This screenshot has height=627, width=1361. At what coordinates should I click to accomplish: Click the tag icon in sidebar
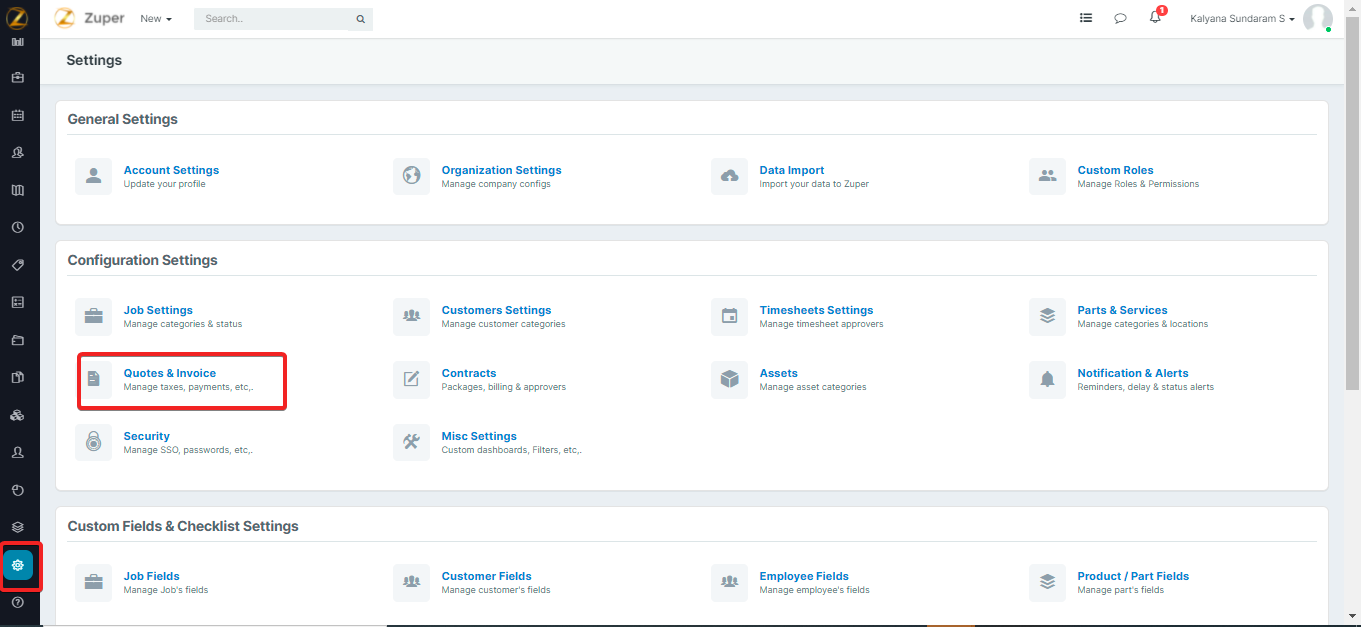coord(18,265)
